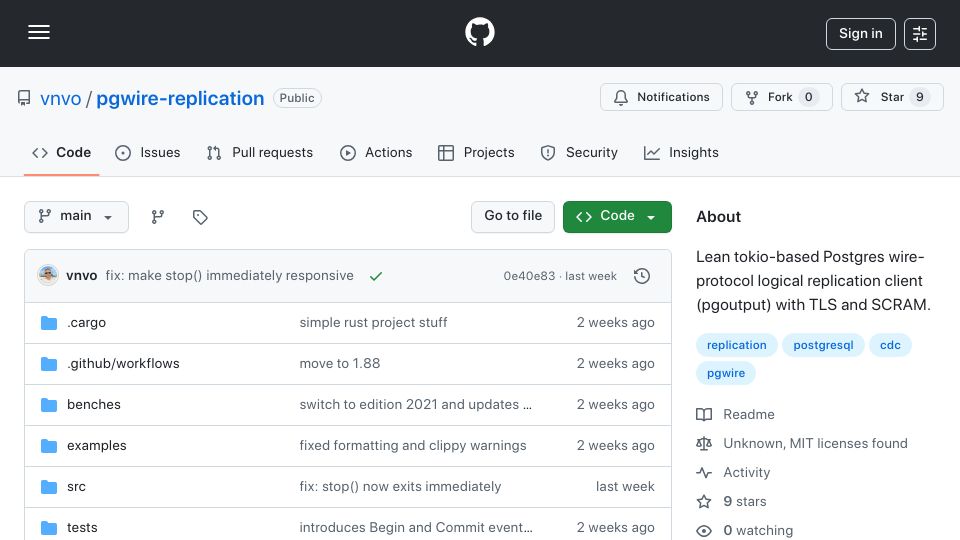Open 'move to 1.88' commit message
The width and height of the screenshot is (960, 540).
[x=340, y=364]
